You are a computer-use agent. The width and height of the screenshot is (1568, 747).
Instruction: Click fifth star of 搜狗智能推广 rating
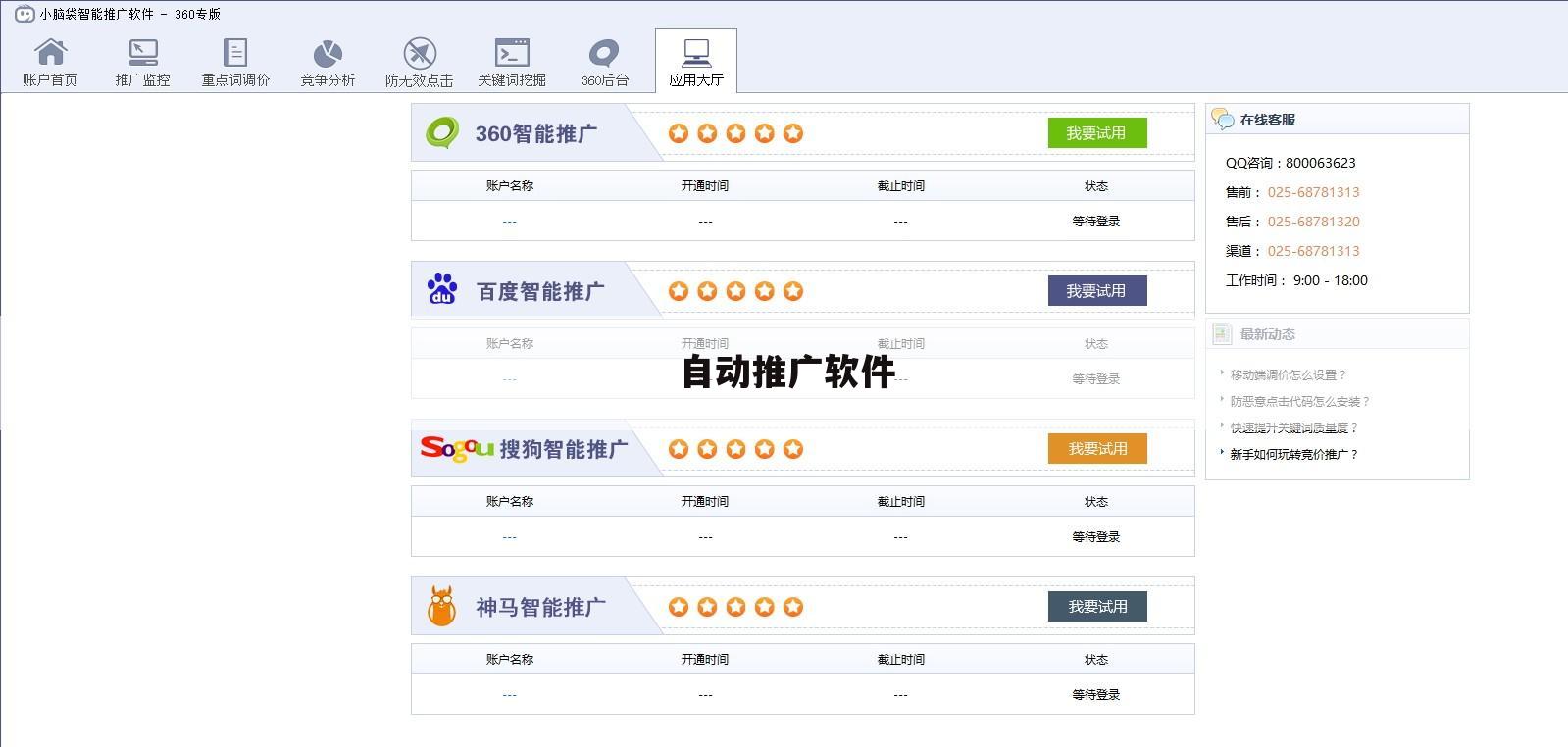point(793,449)
